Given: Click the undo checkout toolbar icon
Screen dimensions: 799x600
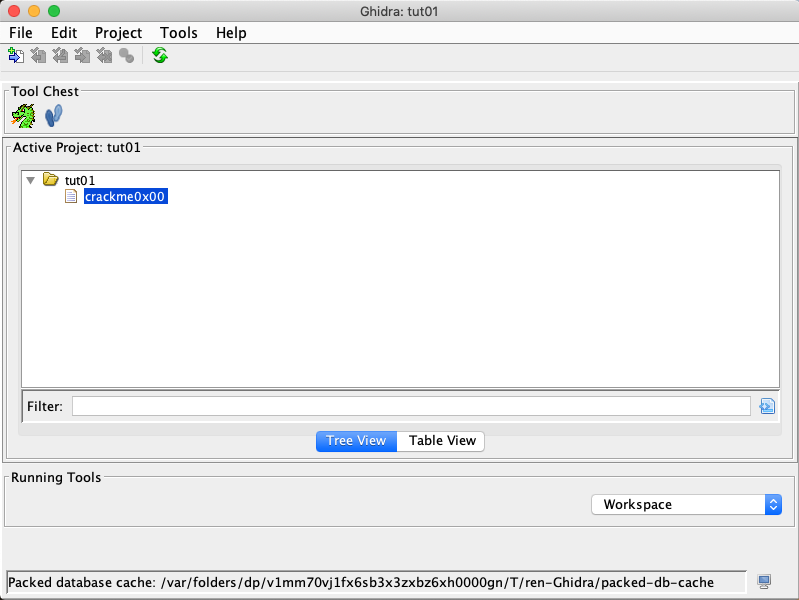Looking at the screenshot, I should (104, 56).
